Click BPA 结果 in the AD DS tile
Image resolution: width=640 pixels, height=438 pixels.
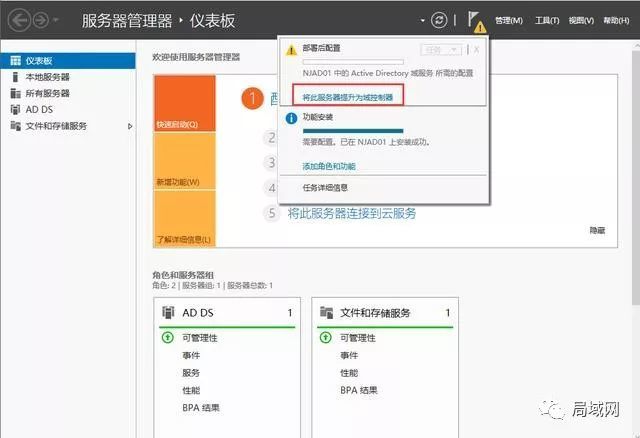201,408
